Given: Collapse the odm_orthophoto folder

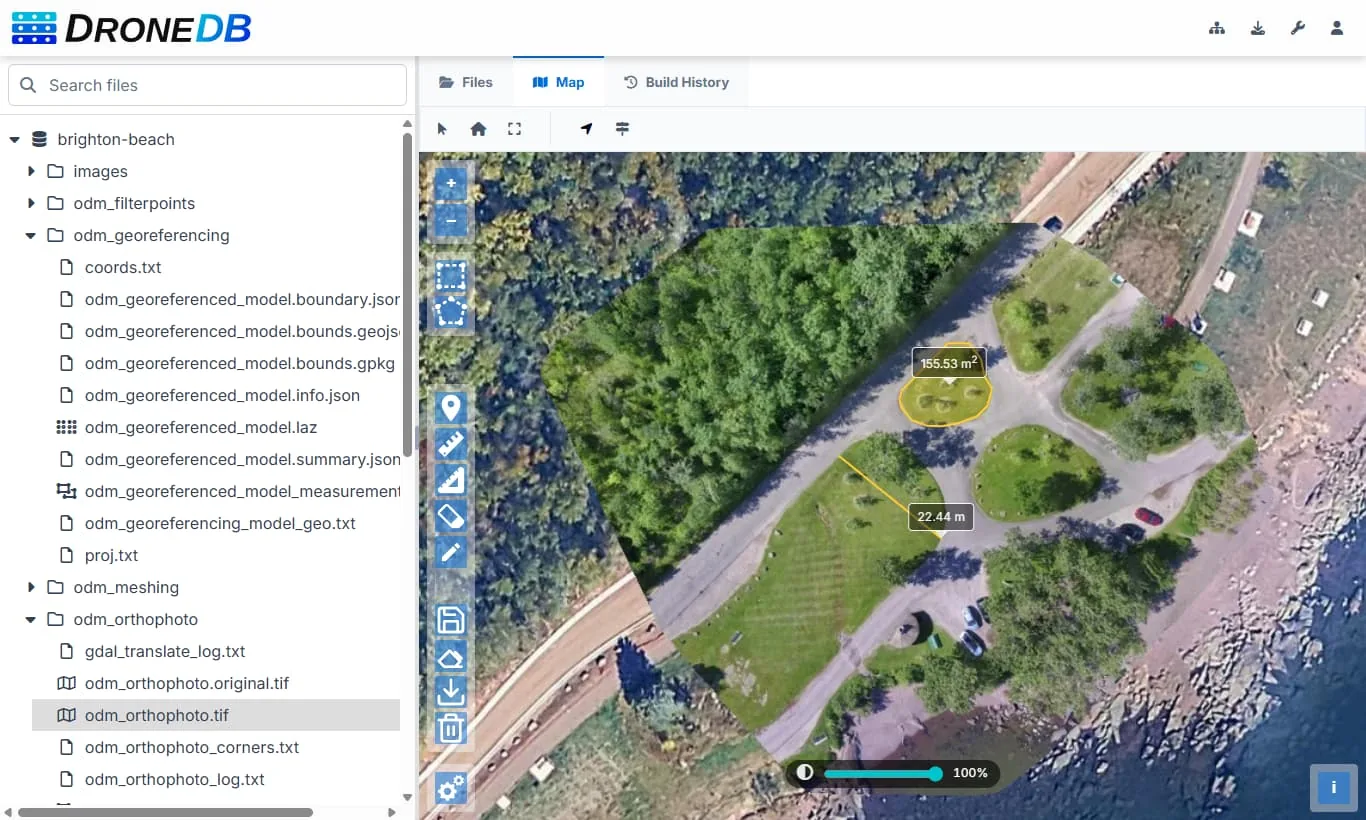Looking at the screenshot, I should coord(31,620).
